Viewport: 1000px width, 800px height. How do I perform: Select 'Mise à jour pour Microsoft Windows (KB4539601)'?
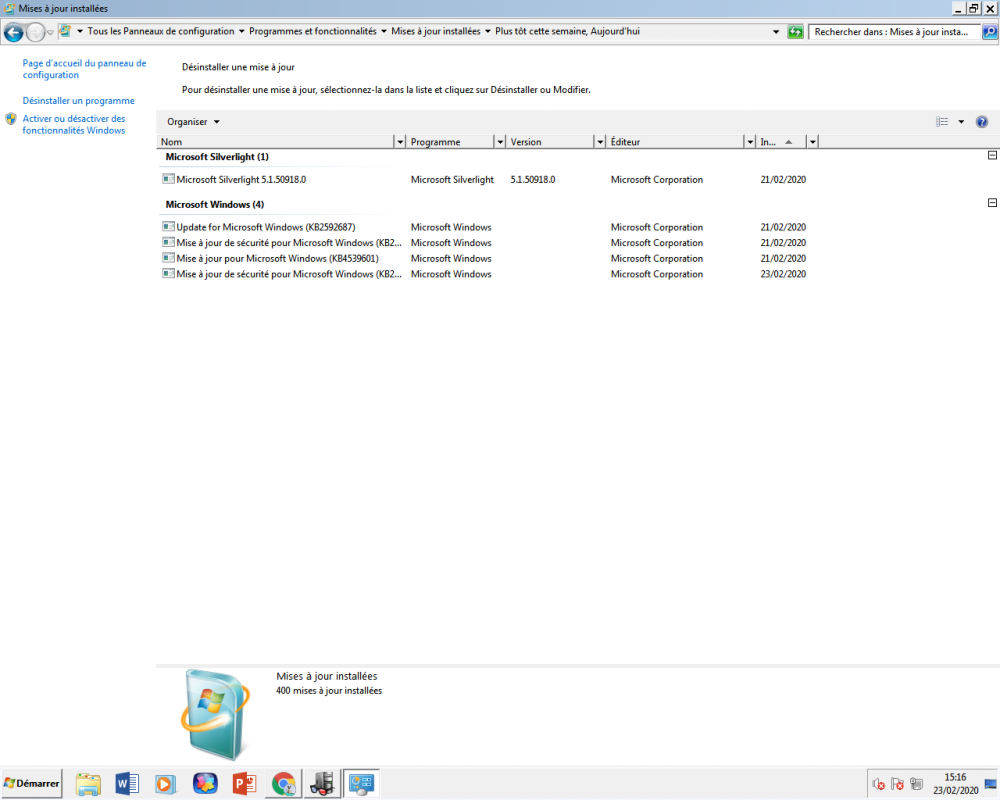(277, 258)
